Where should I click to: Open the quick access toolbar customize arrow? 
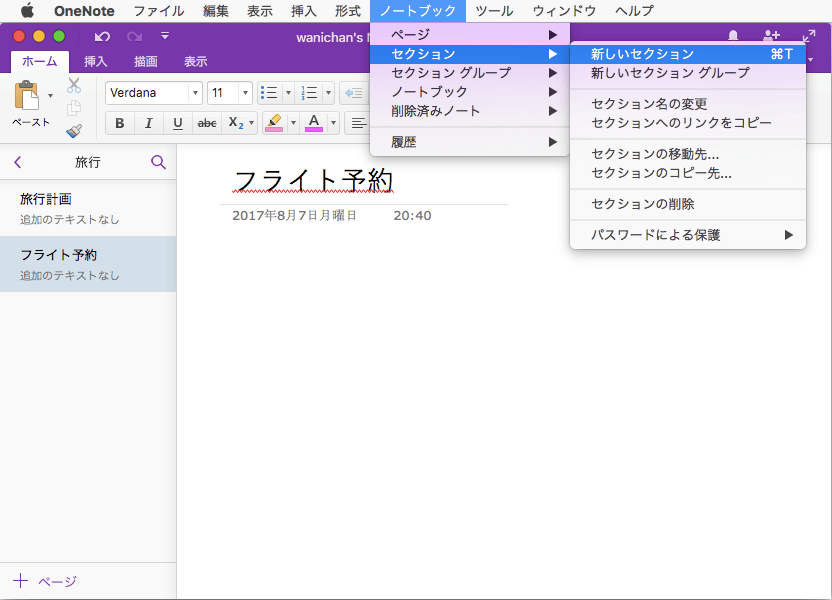[x=165, y=36]
